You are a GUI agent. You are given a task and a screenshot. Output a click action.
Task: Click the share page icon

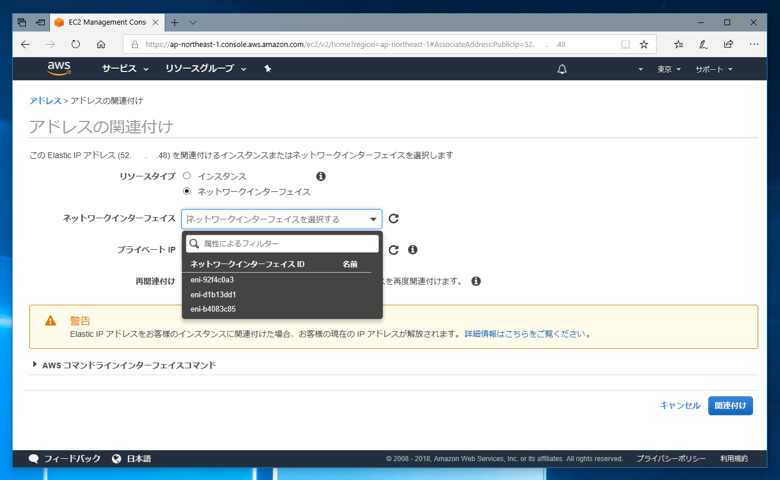(728, 44)
